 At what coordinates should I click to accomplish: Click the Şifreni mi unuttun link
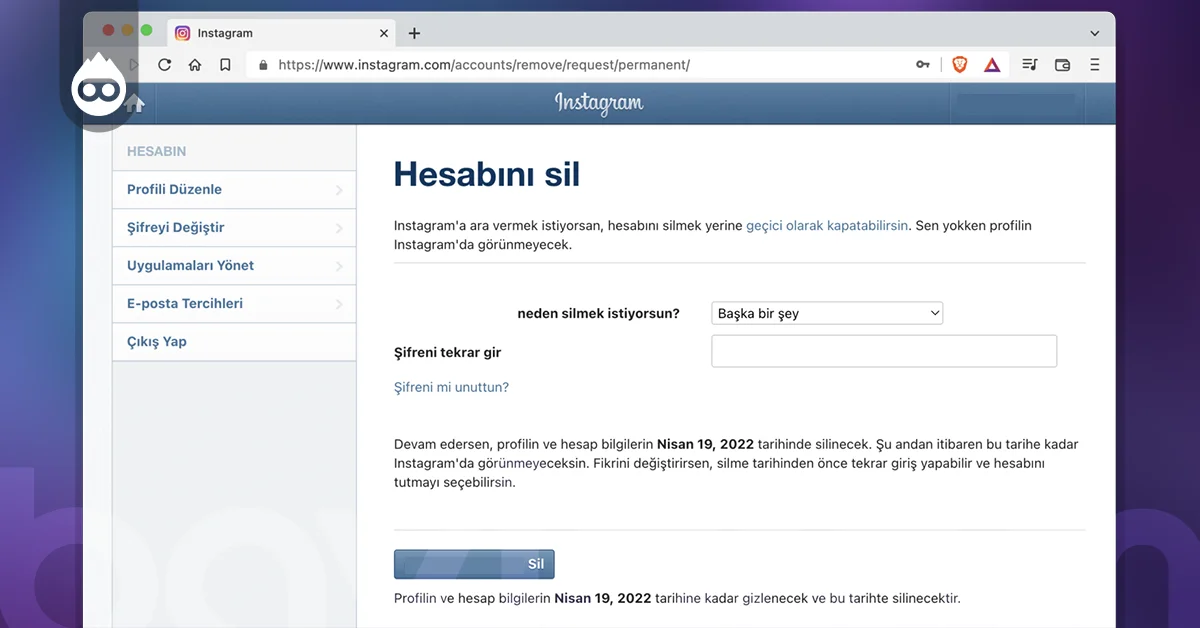(x=451, y=387)
